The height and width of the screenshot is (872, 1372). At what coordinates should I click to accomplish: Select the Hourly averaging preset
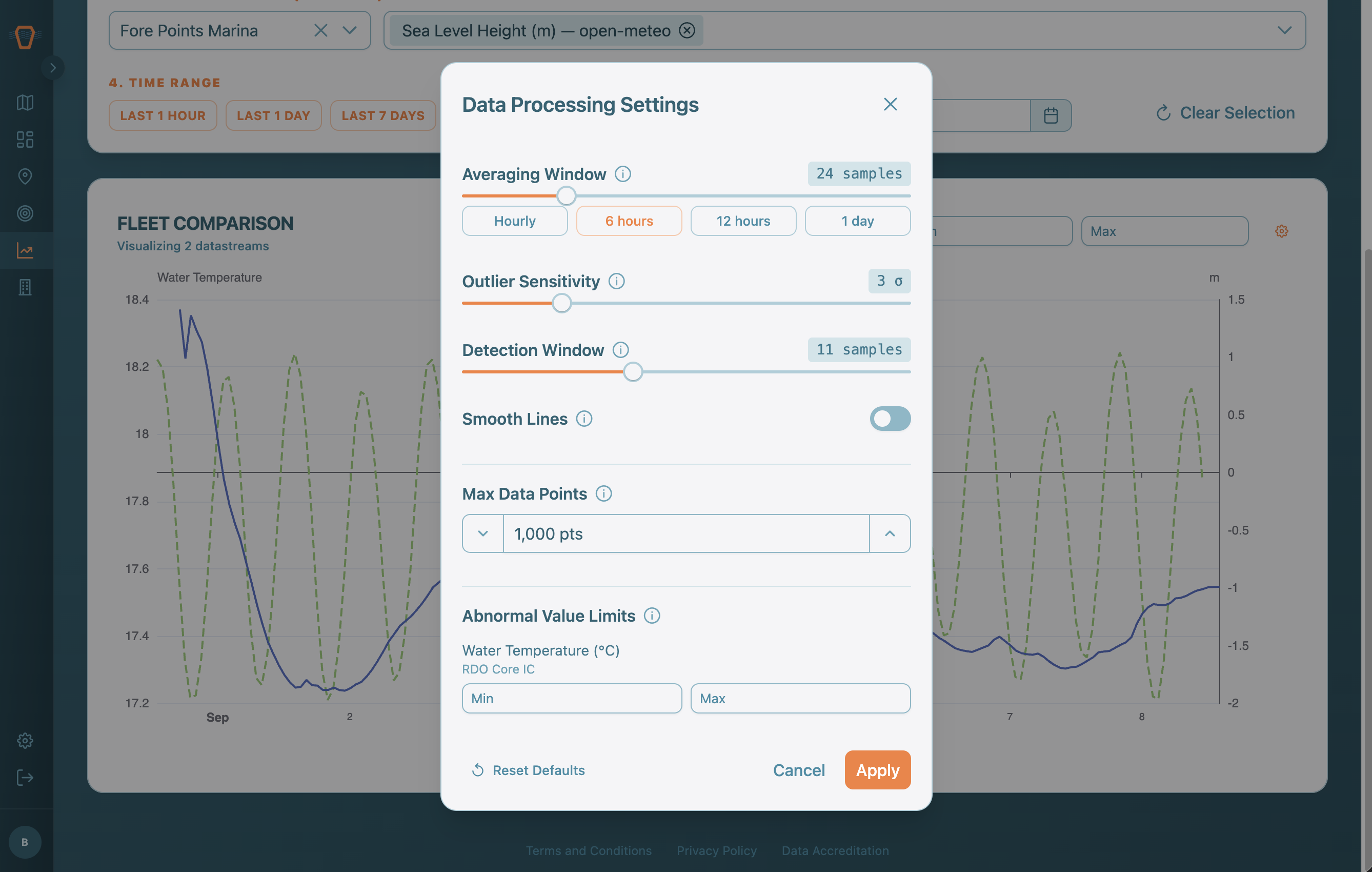tap(515, 221)
